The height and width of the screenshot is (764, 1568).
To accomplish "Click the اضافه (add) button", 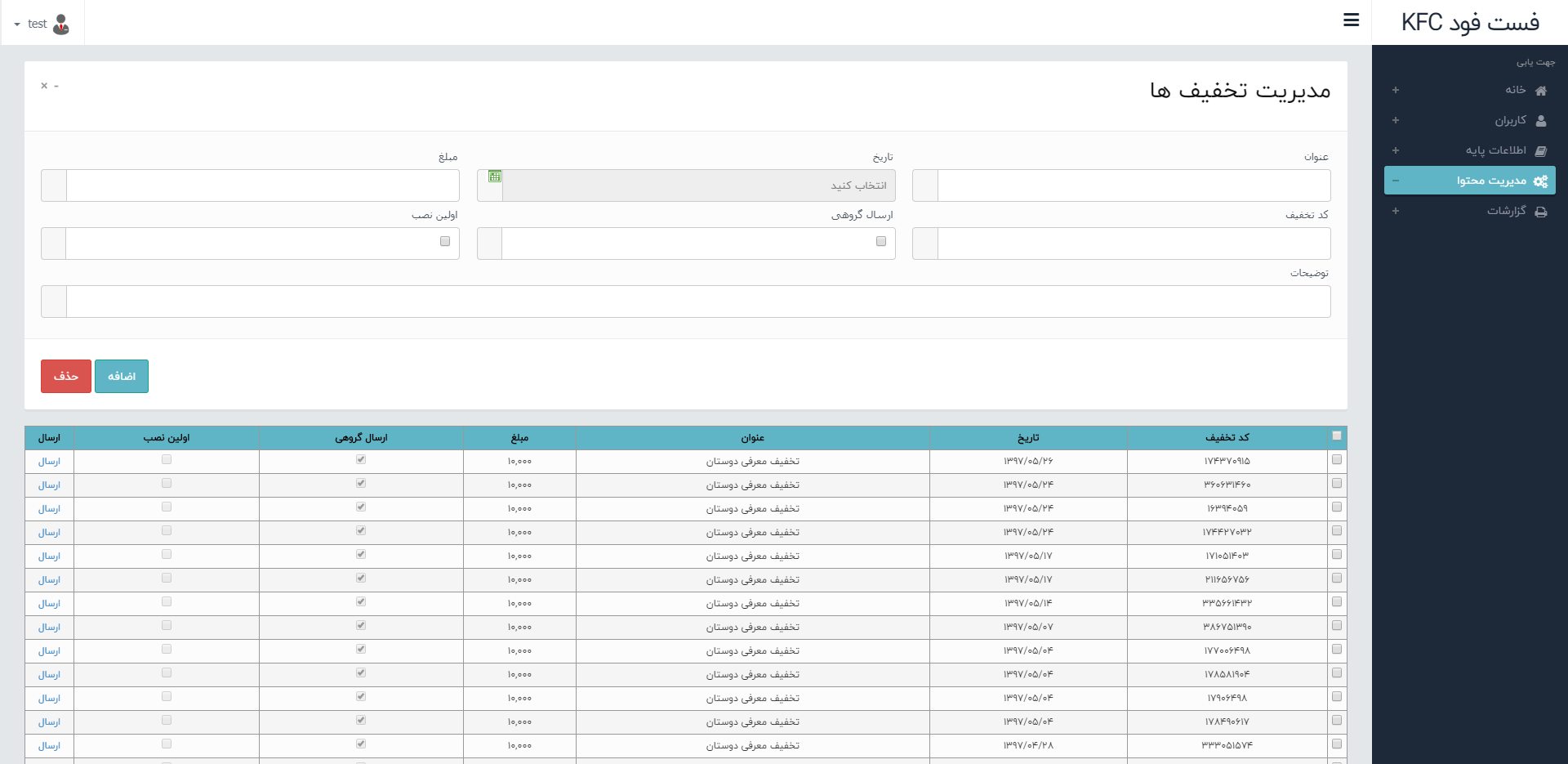I will [122, 376].
